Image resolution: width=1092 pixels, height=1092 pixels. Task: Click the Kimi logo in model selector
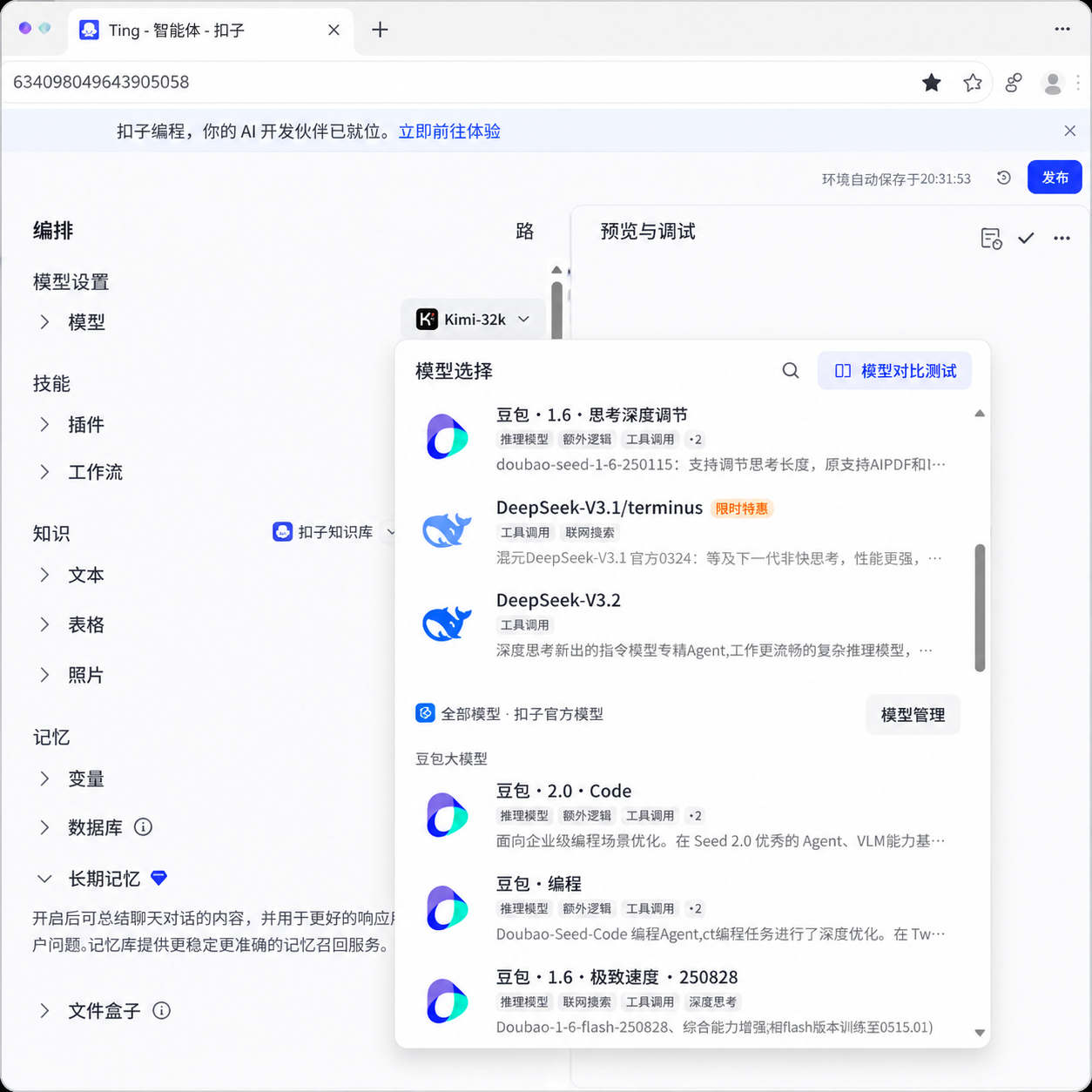[x=427, y=320]
